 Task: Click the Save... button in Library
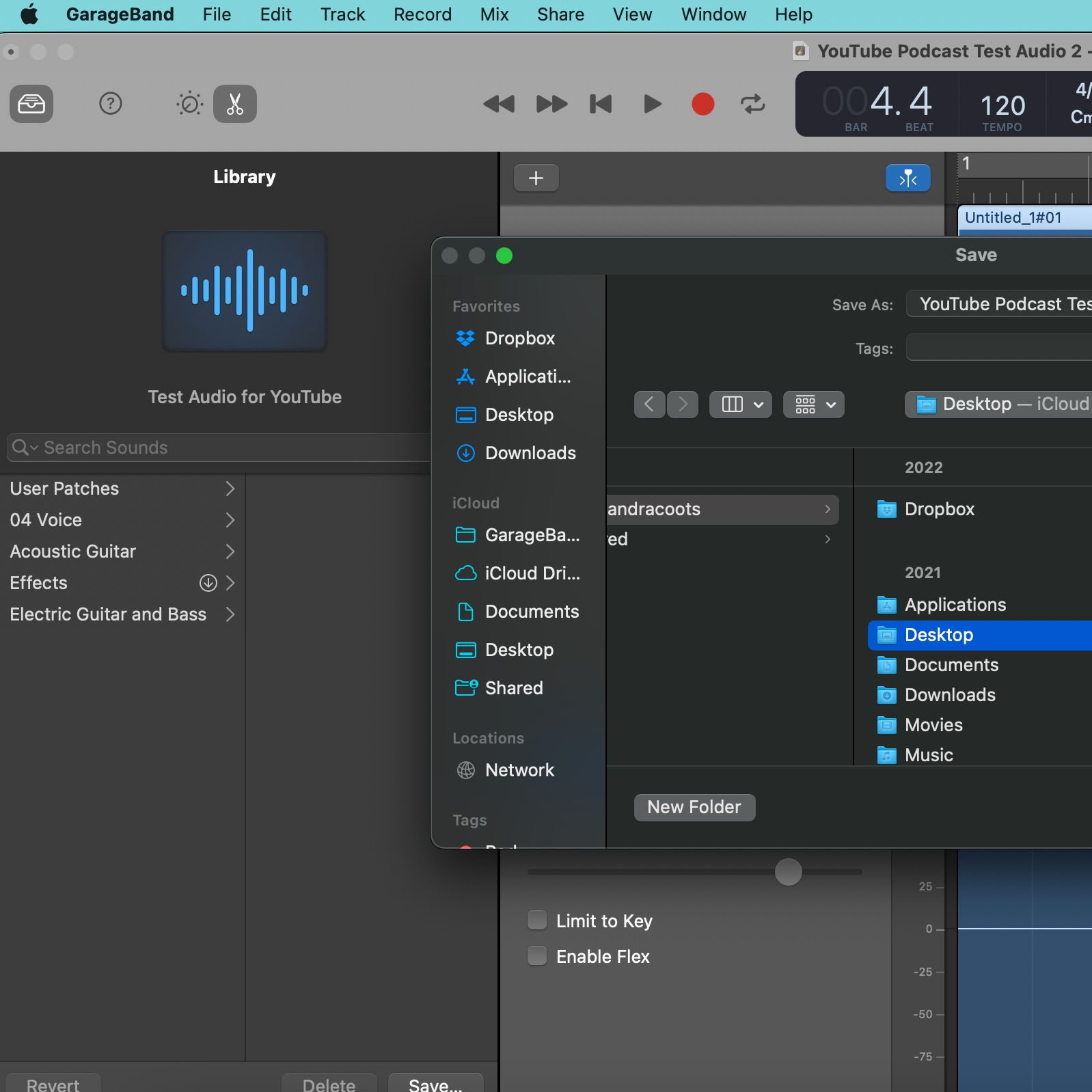click(436, 1084)
